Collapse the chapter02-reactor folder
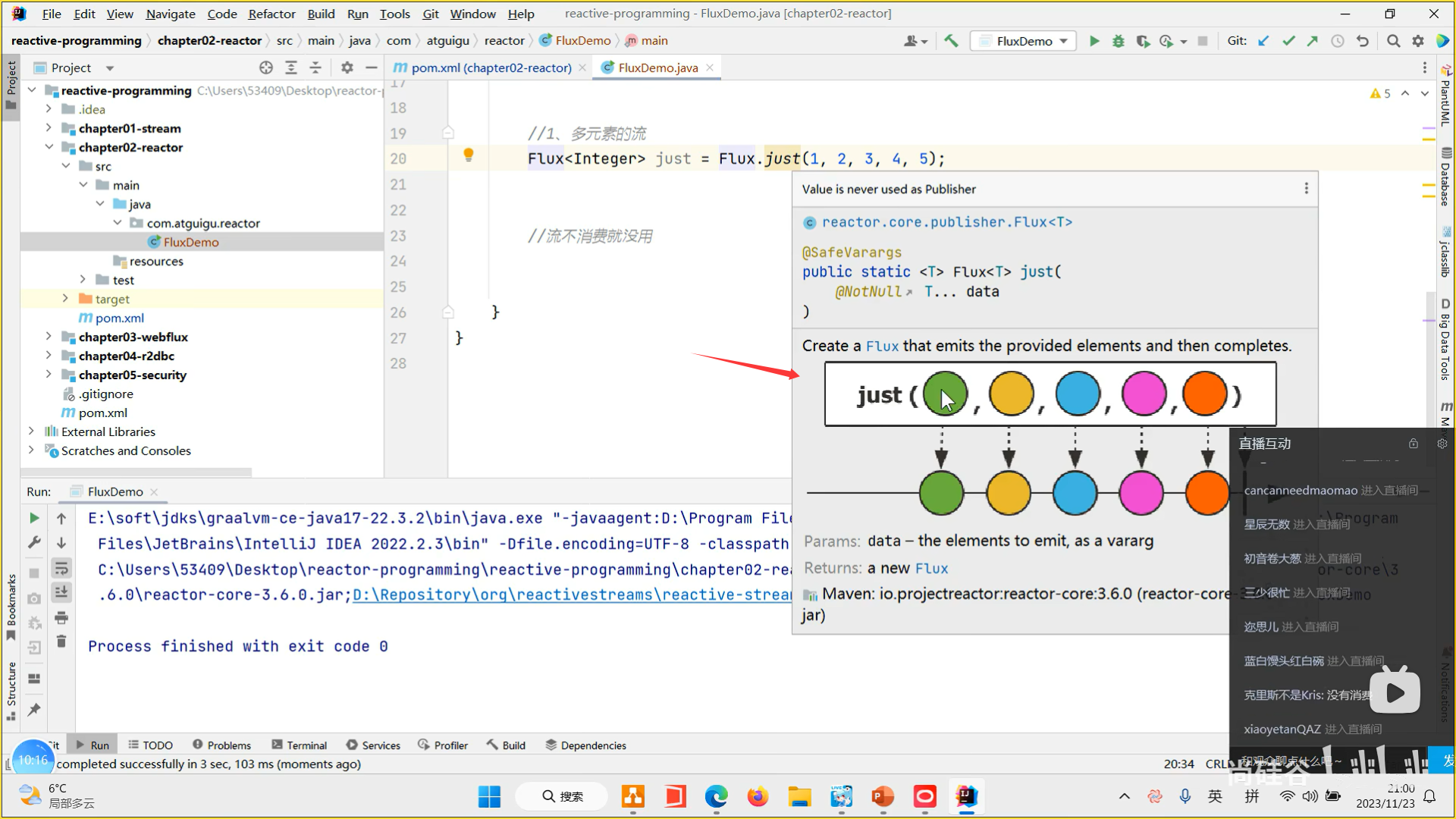The width and height of the screenshot is (1456, 819). click(x=49, y=147)
